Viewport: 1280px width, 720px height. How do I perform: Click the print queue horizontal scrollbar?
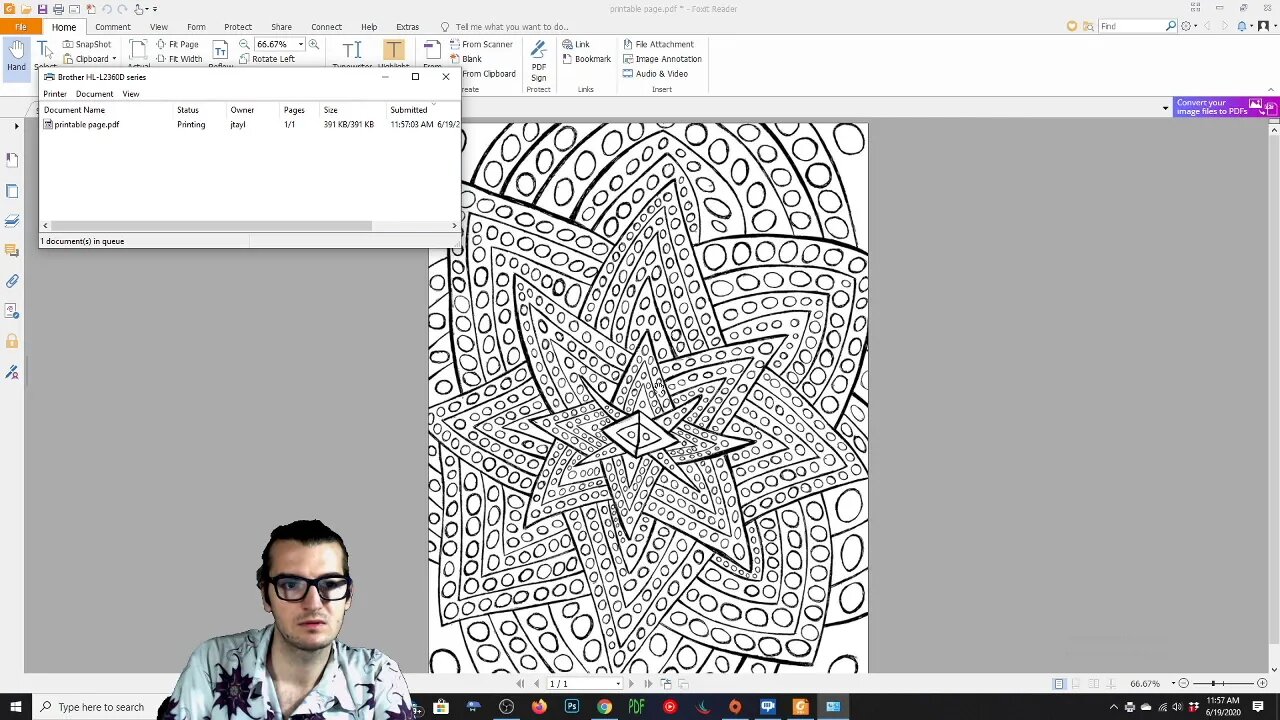[211, 226]
